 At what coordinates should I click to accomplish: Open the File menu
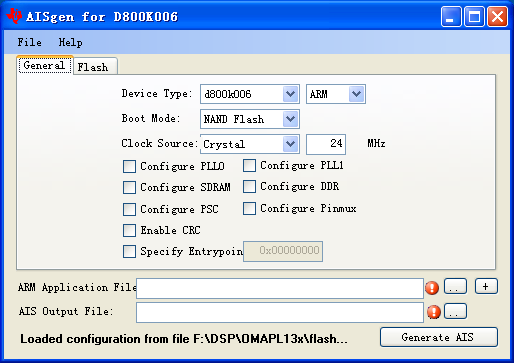click(30, 42)
